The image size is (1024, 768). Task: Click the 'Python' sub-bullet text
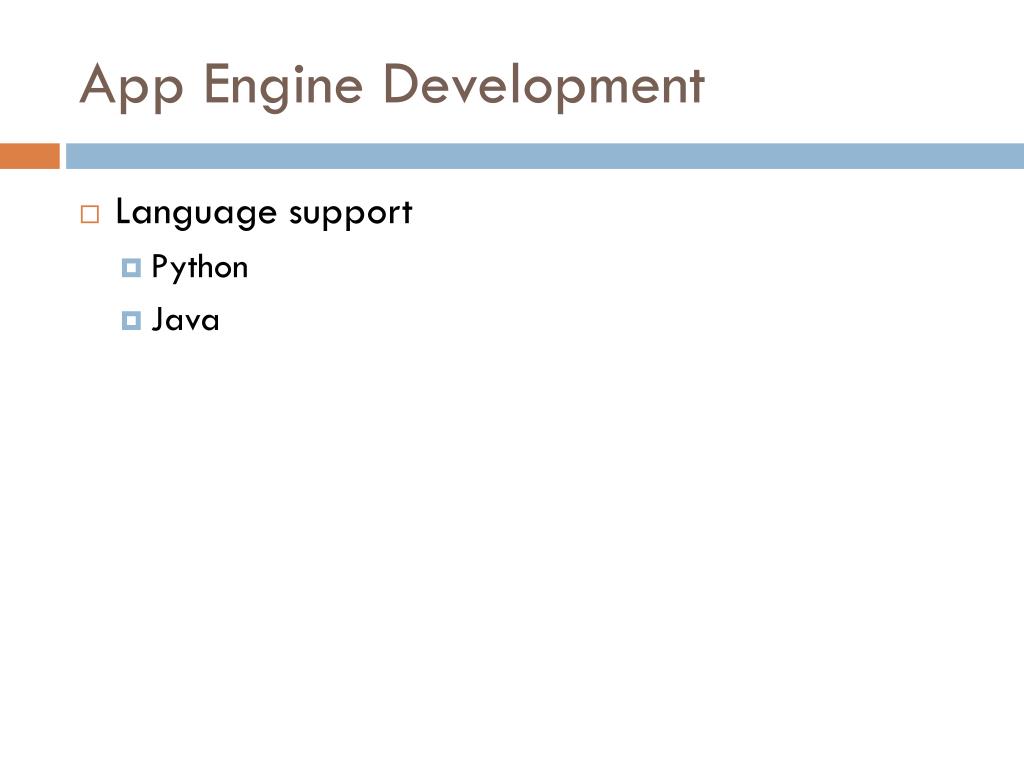[200, 268]
